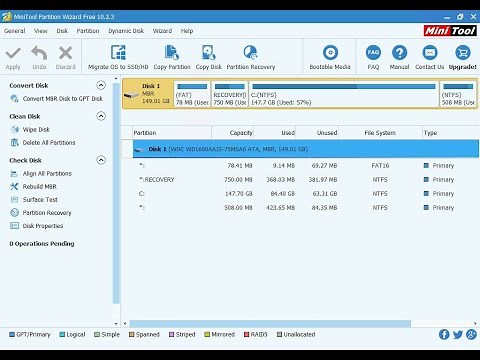Open the Google Plus social icon

click(x=471, y=334)
